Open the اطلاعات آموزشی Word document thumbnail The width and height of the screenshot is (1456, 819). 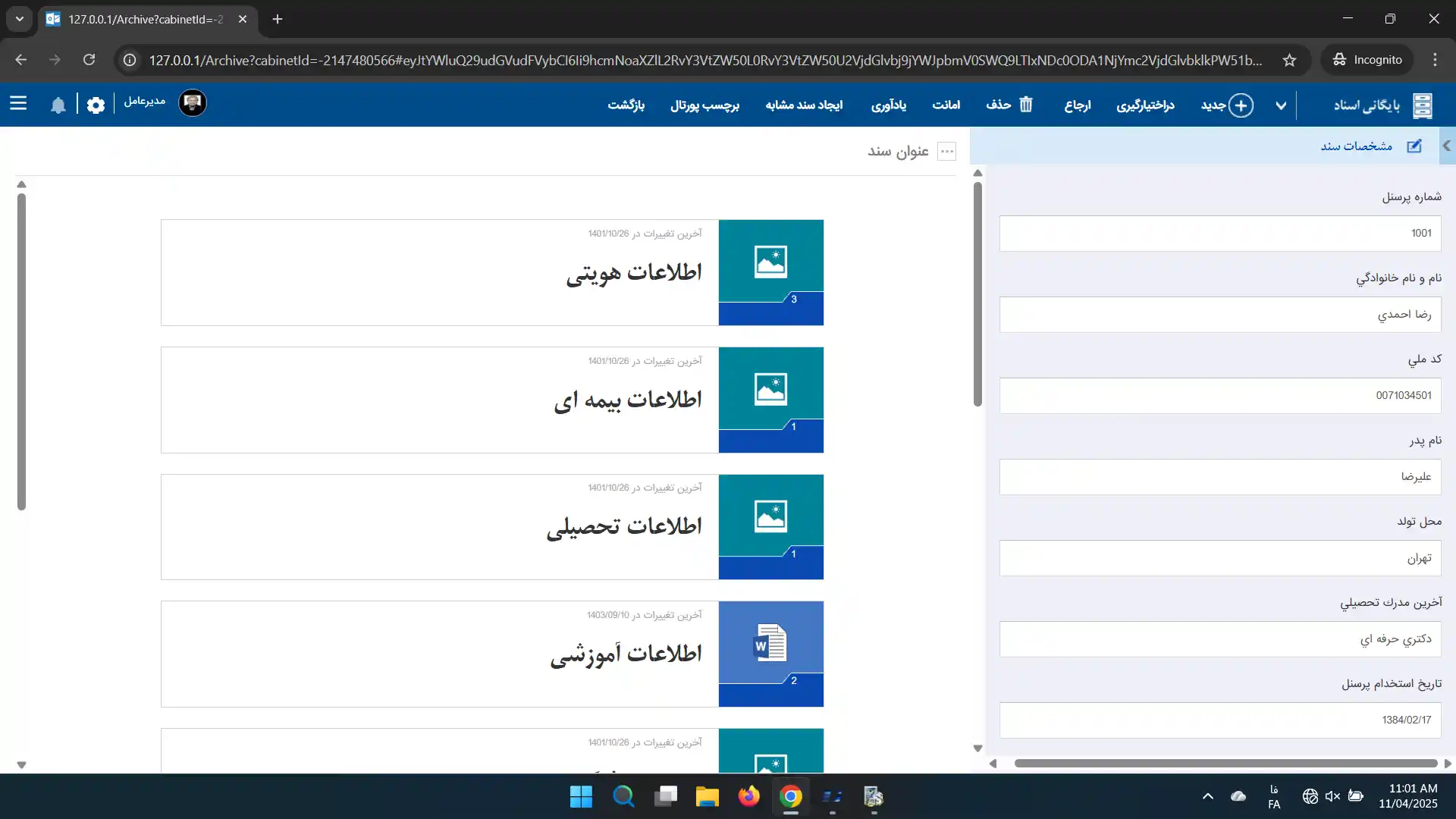coord(770,644)
